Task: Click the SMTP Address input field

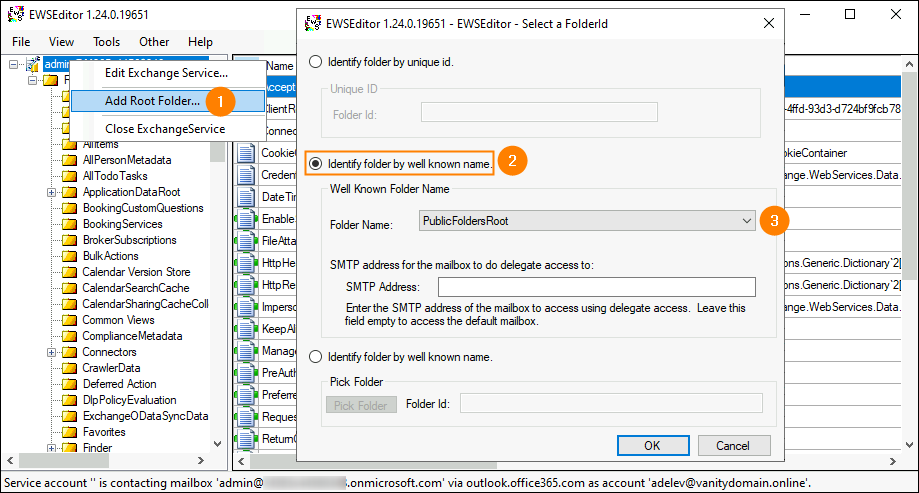Action: 597,287
